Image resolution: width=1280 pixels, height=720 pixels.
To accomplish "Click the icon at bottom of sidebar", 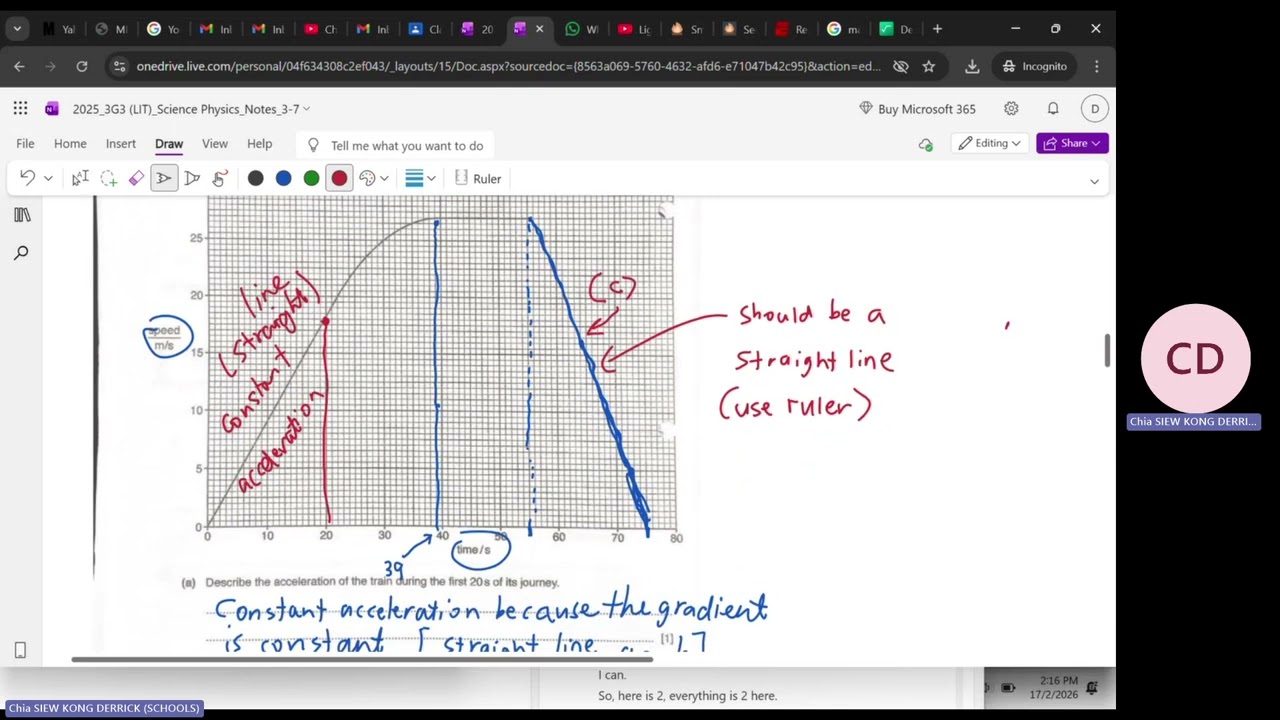I will tap(20, 650).
